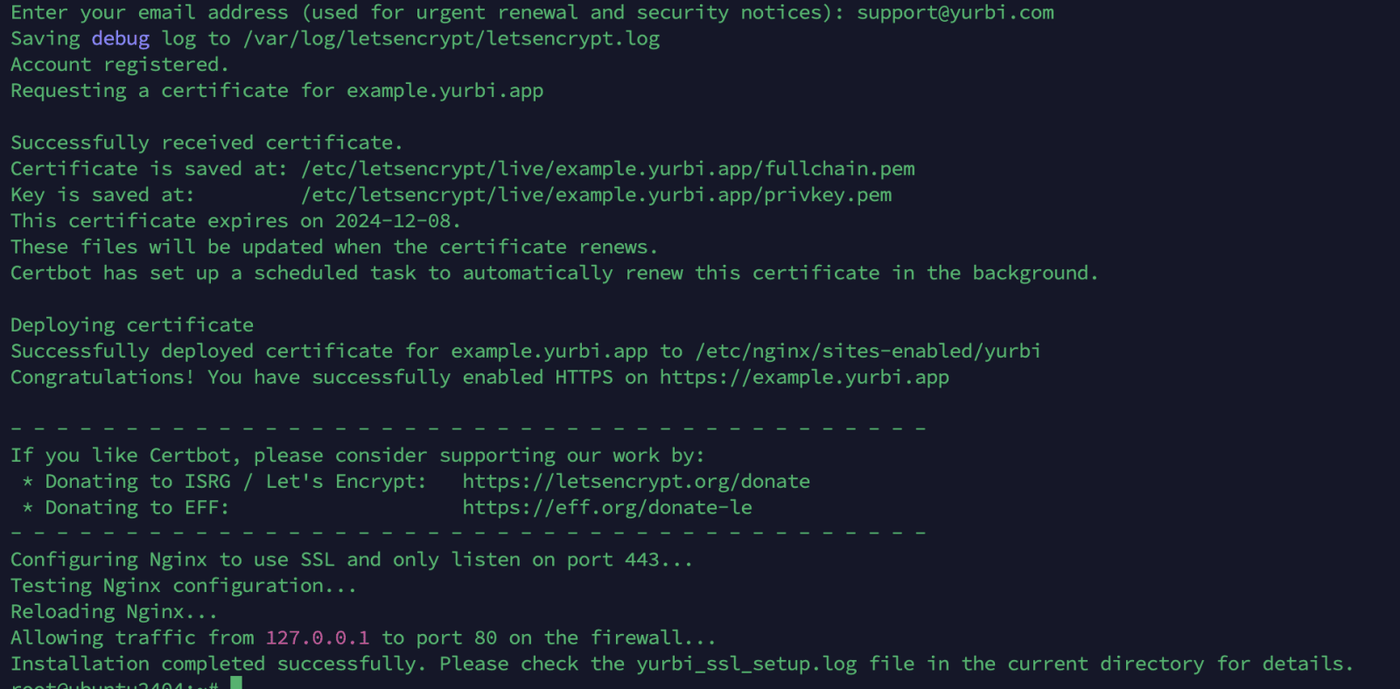The height and width of the screenshot is (689, 1400).
Task: Click the /etc/nginx/sites-enabled/yurbi path
Action: (868, 351)
